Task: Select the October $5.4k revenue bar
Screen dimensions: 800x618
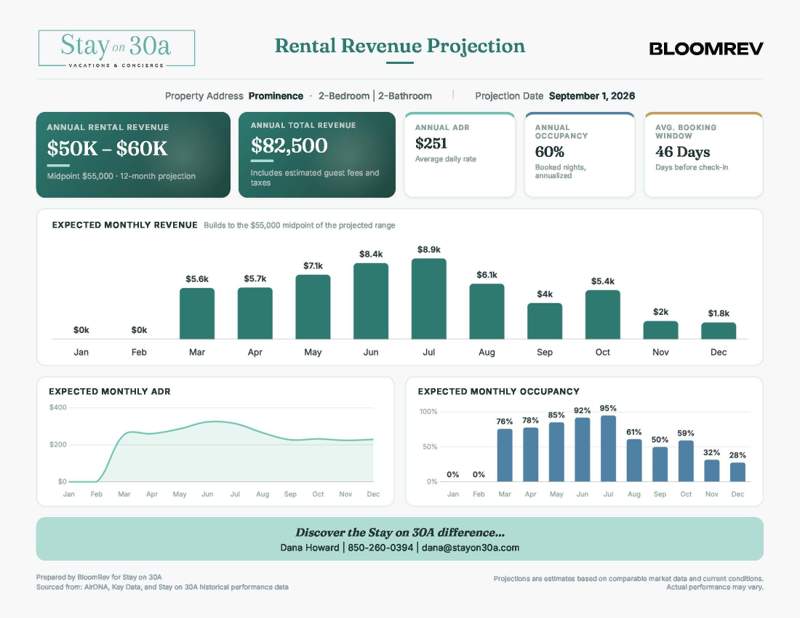Action: click(x=603, y=314)
